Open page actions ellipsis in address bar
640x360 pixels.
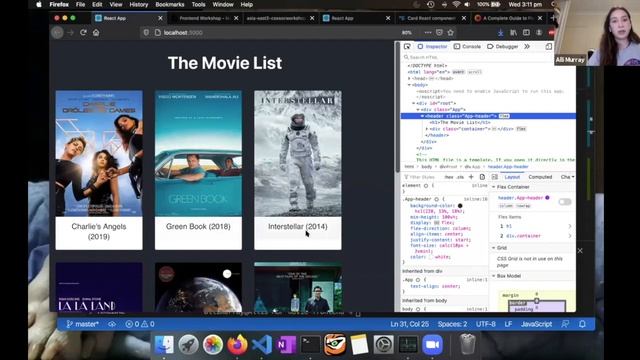pyautogui.click(x=427, y=32)
